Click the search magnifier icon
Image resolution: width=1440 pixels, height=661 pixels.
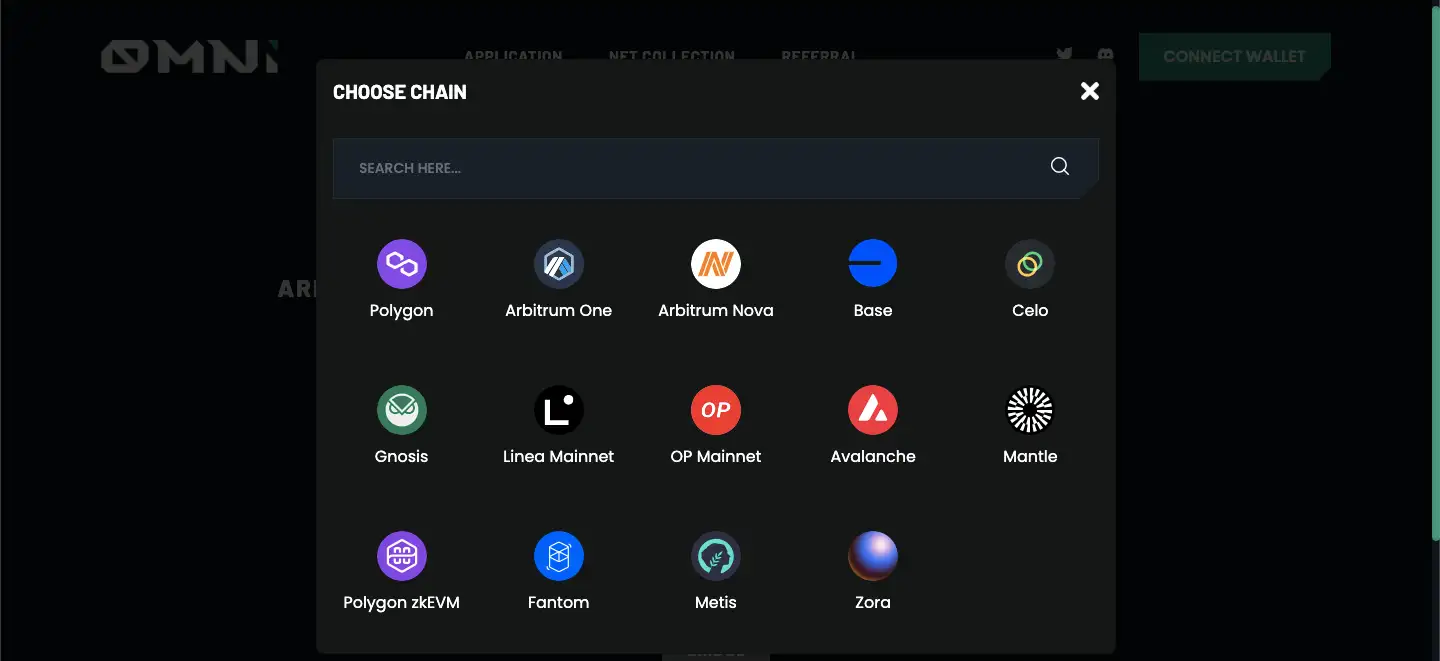pyautogui.click(x=1060, y=167)
